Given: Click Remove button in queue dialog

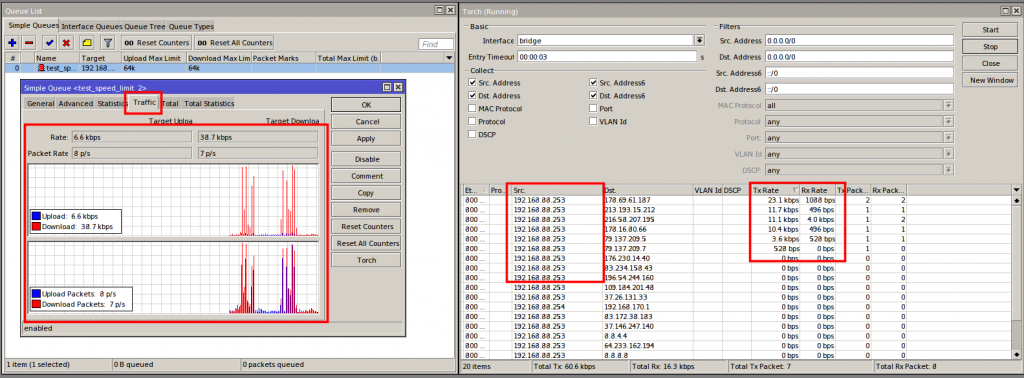Looking at the screenshot, I should [366, 210].
